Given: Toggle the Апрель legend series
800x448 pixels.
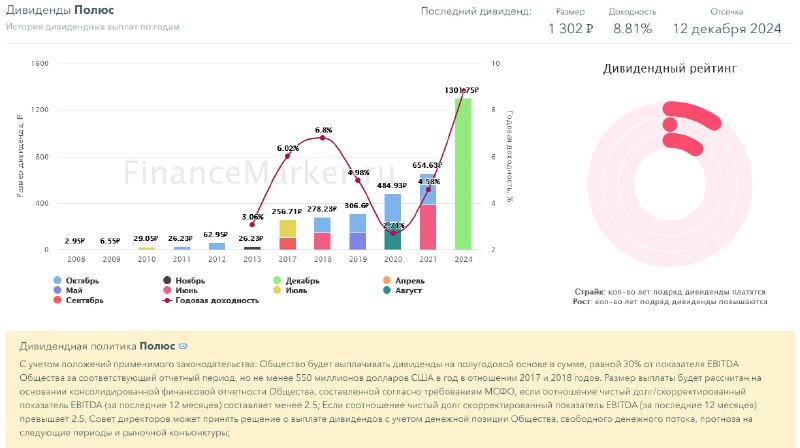Looking at the screenshot, I should [x=404, y=281].
